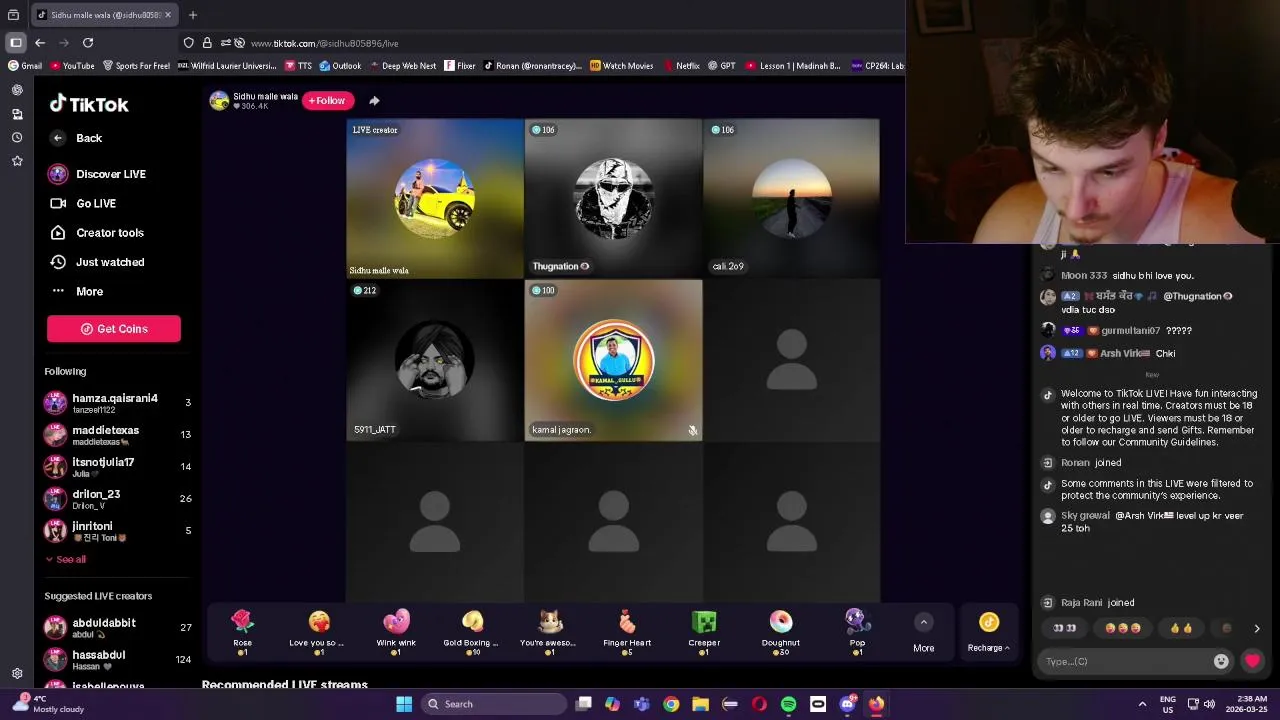Open browser sidebar settings gear
The height and width of the screenshot is (720, 1280).
(17, 674)
